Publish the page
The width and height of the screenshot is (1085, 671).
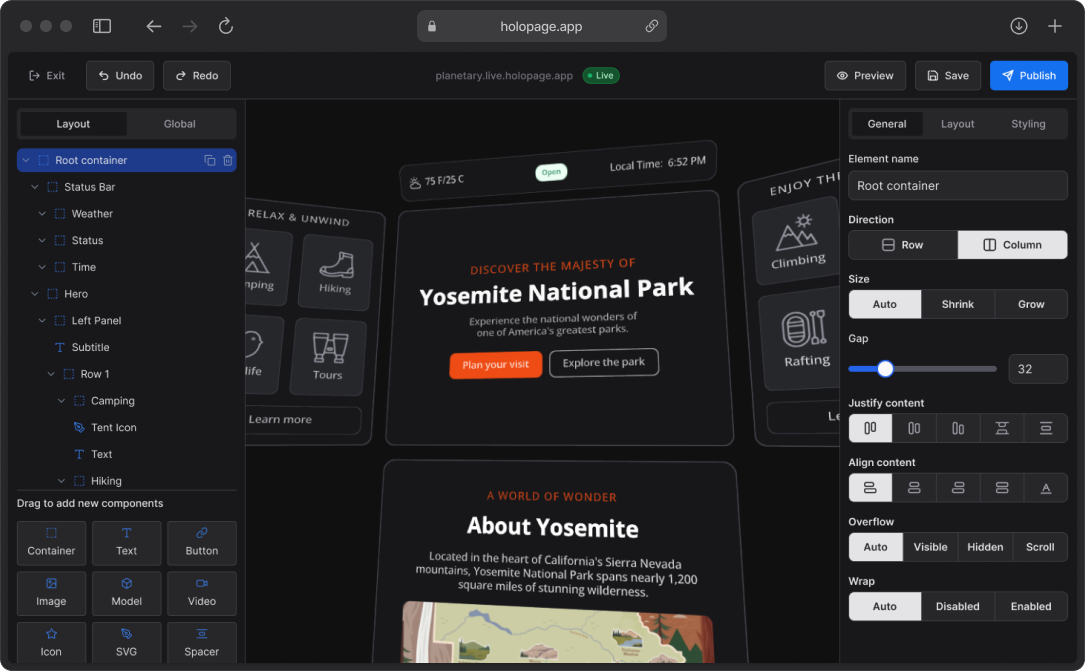pos(1028,75)
